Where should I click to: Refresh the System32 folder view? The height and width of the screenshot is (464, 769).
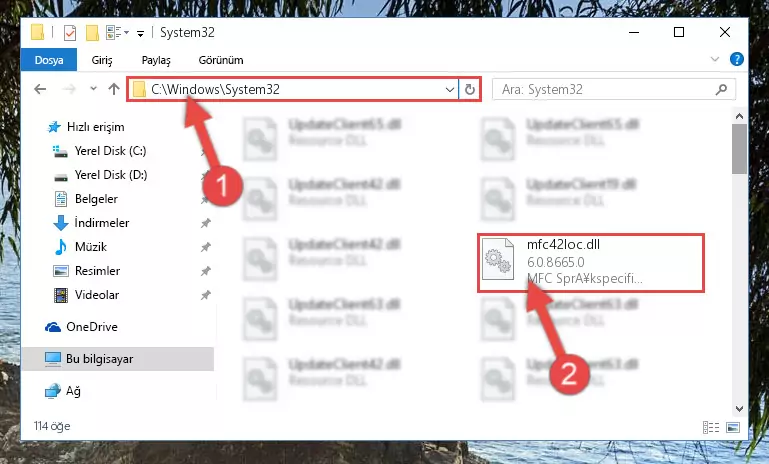point(469,89)
